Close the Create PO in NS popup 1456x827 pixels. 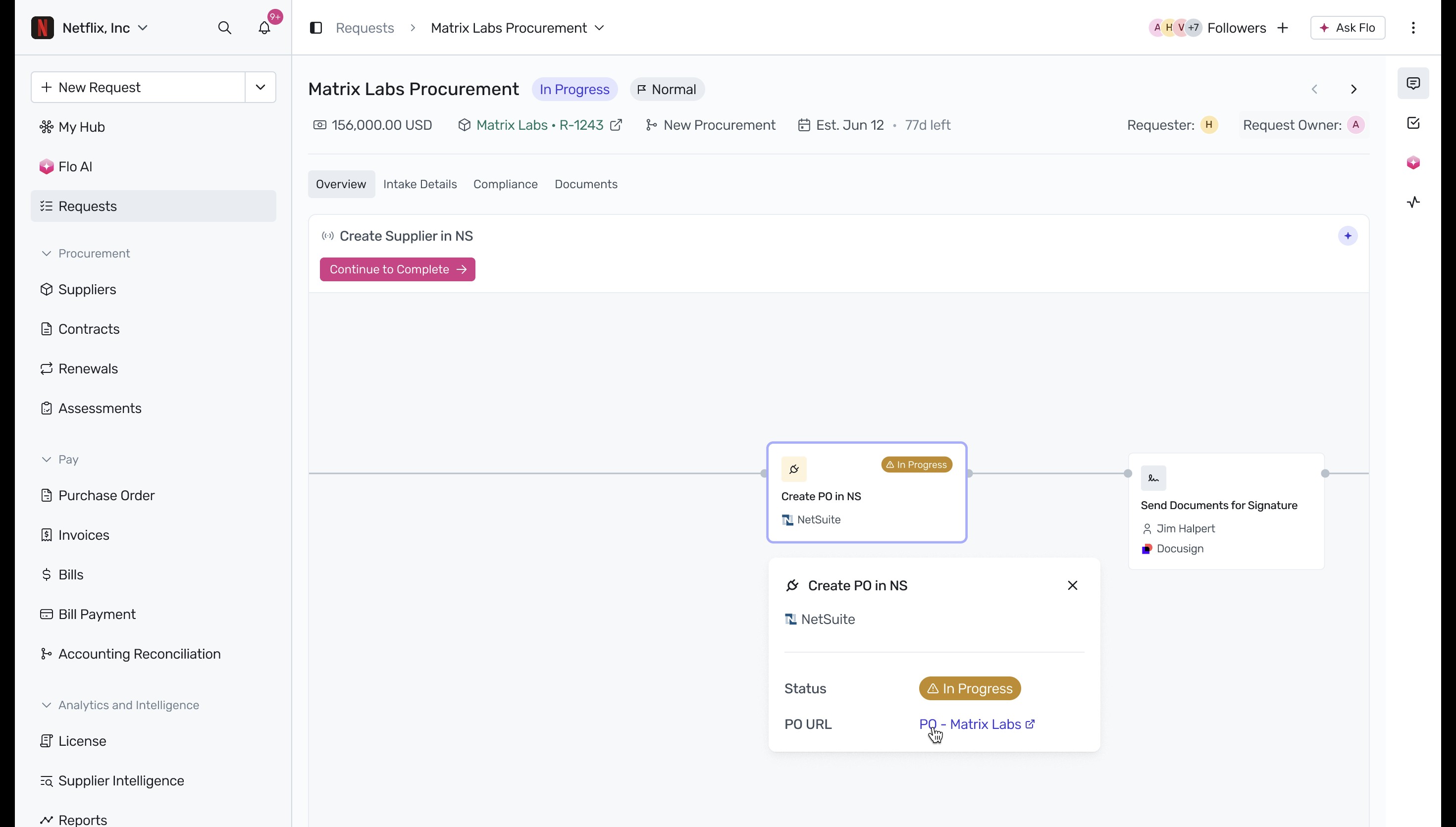click(x=1072, y=586)
